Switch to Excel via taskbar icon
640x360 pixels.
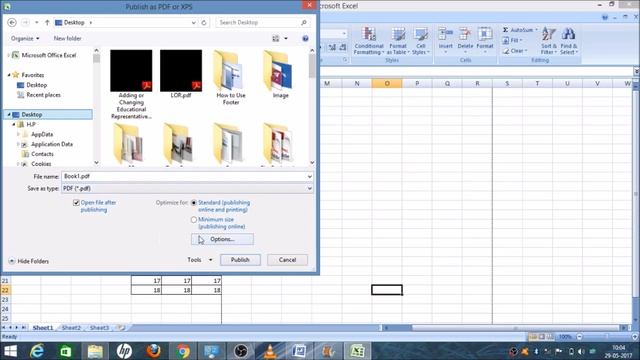(x=358, y=351)
